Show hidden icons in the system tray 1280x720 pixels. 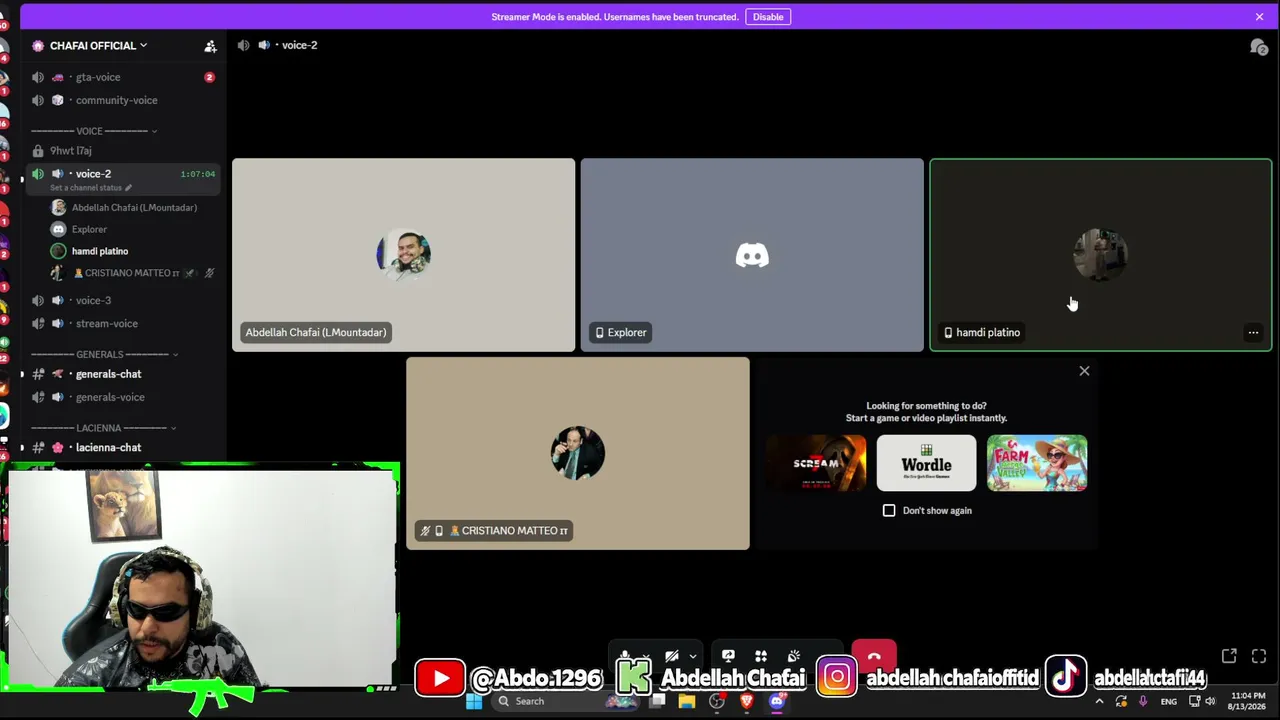(x=1099, y=701)
